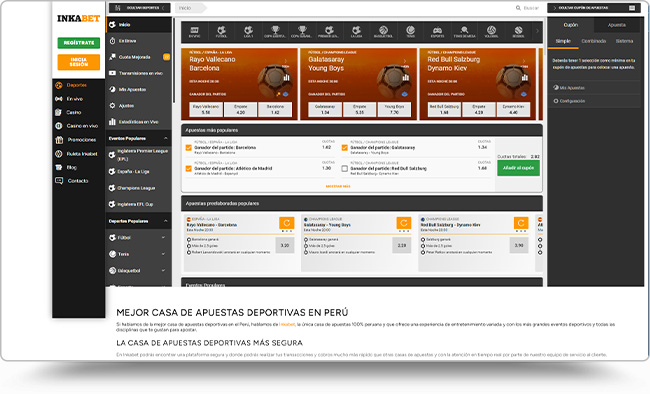Expand the Fútbol sport submenu
Screen dimensions: 650x394
tap(163, 238)
